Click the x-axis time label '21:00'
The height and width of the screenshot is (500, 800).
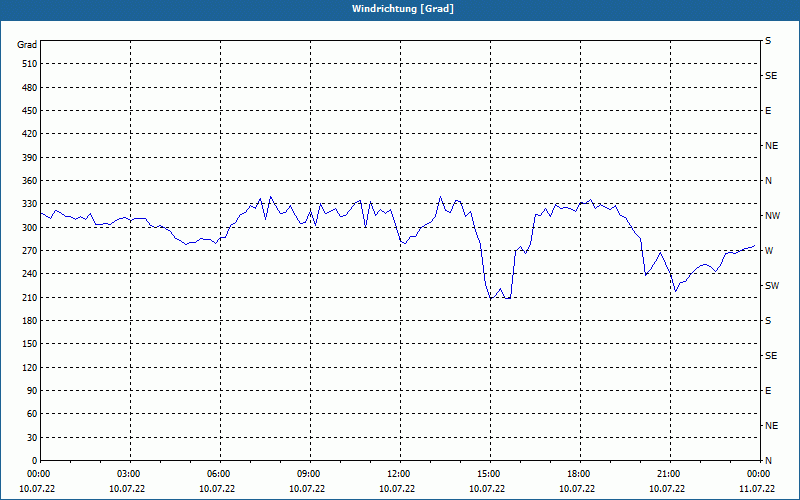coord(667,474)
